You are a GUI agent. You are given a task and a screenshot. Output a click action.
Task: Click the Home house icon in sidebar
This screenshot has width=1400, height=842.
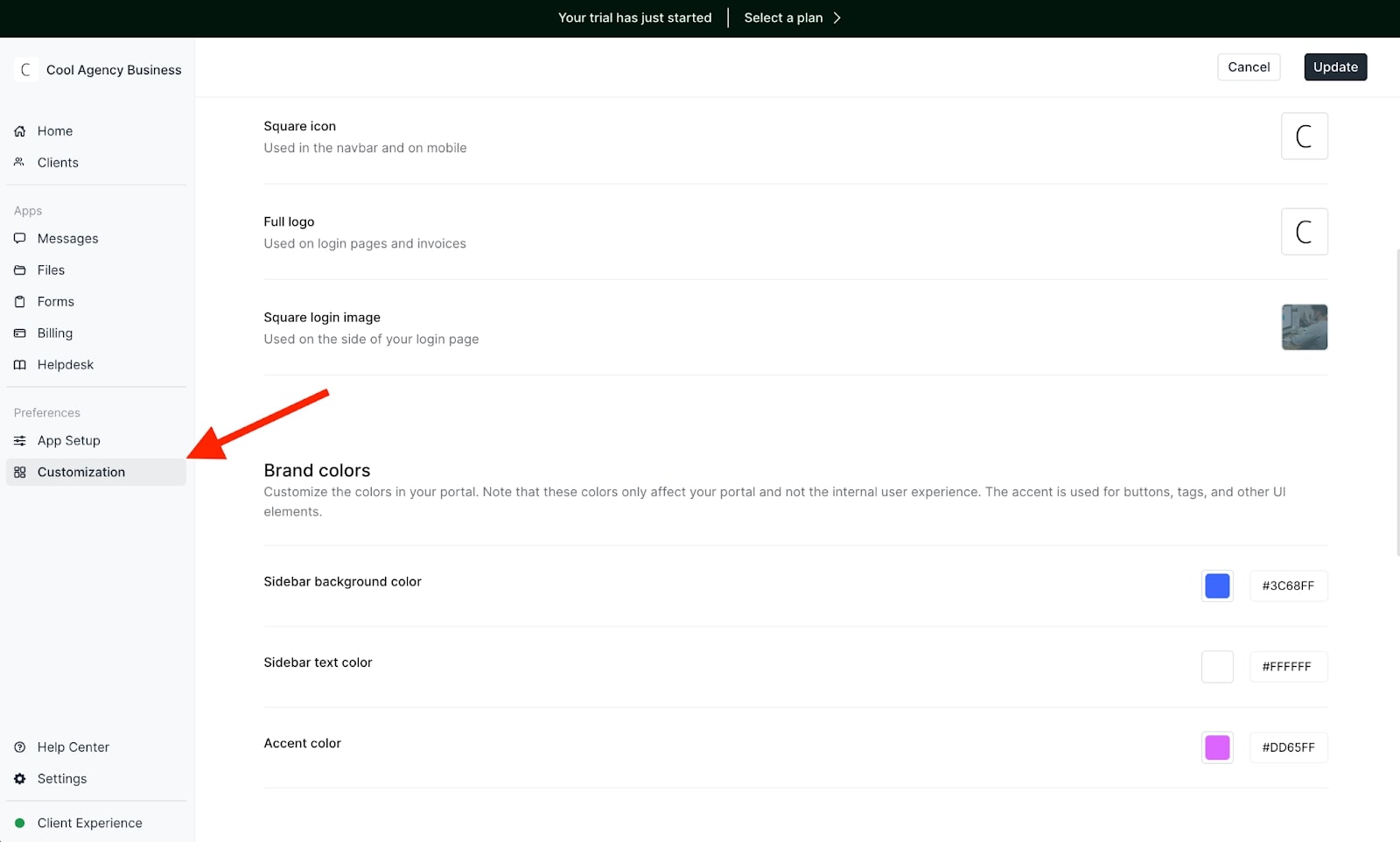[20, 131]
